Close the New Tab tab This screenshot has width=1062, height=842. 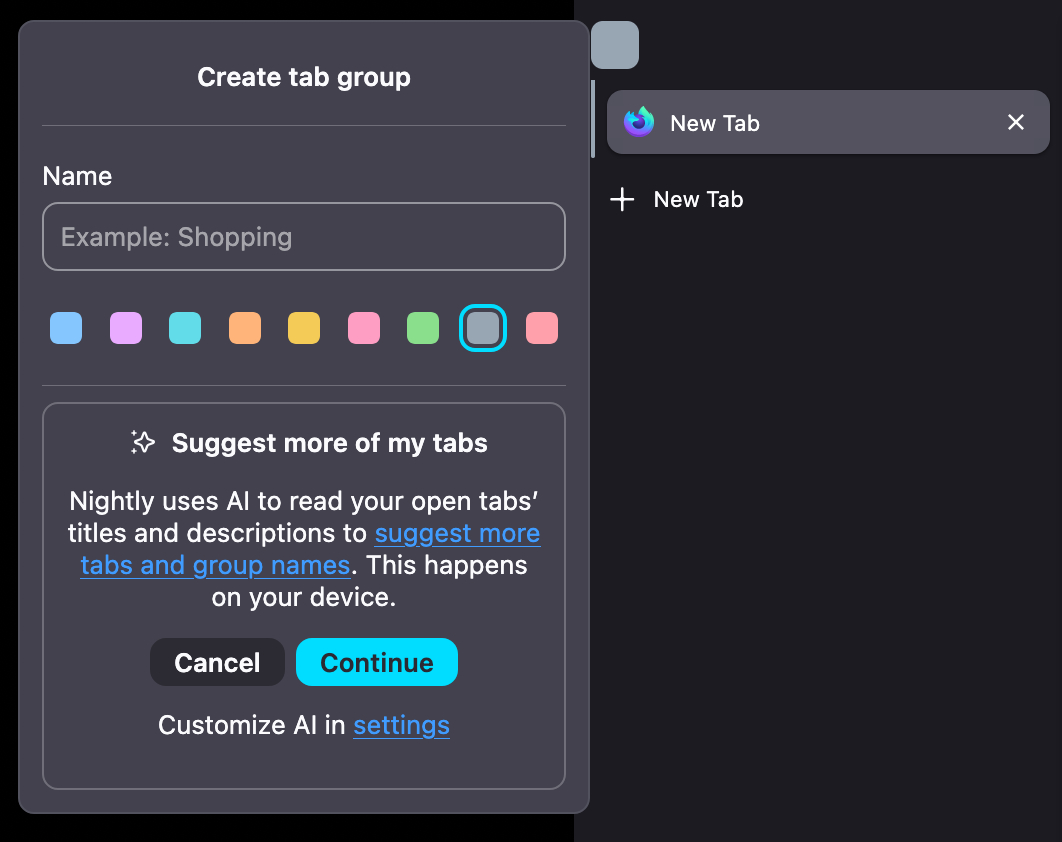tap(1015, 123)
